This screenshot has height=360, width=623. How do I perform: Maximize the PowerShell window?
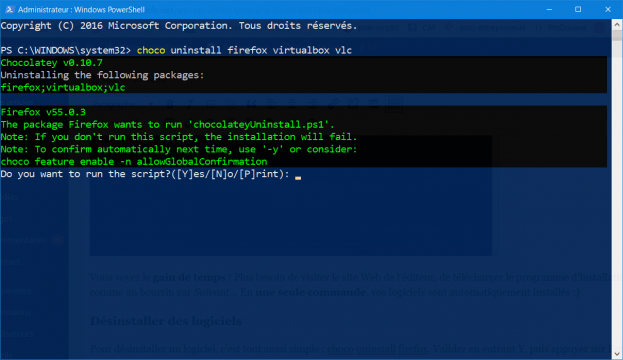click(578, 9)
